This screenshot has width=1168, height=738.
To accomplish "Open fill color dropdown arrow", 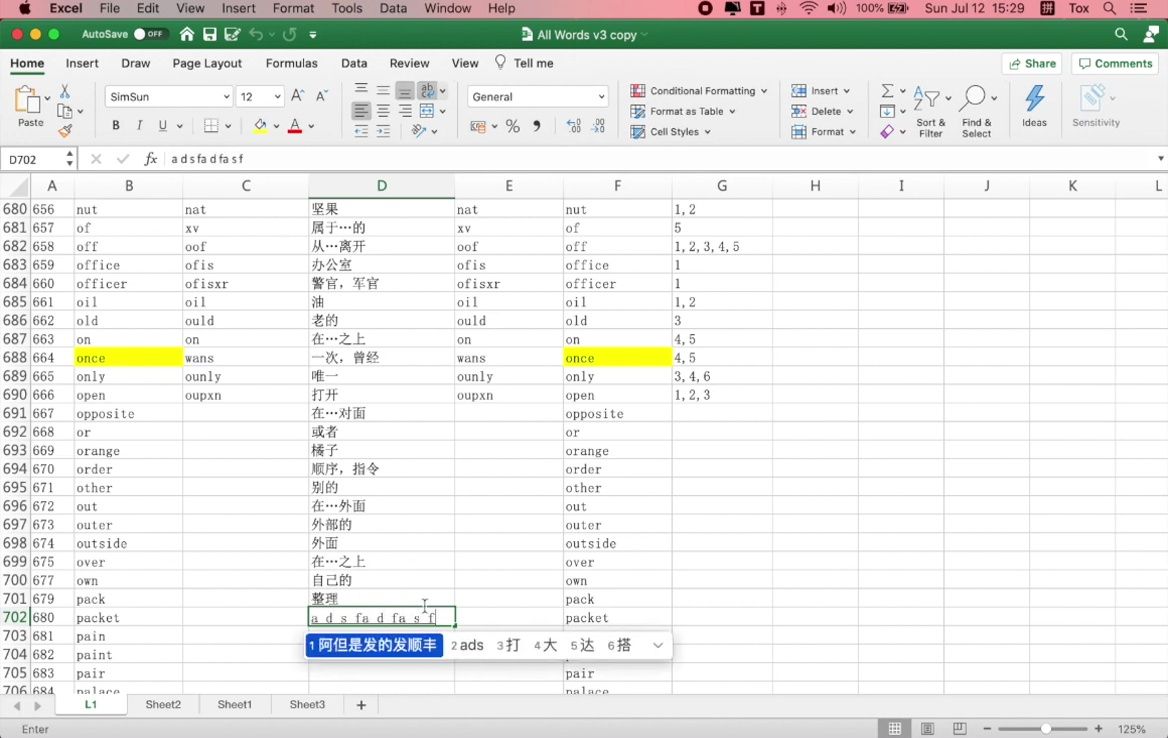I will (x=276, y=127).
